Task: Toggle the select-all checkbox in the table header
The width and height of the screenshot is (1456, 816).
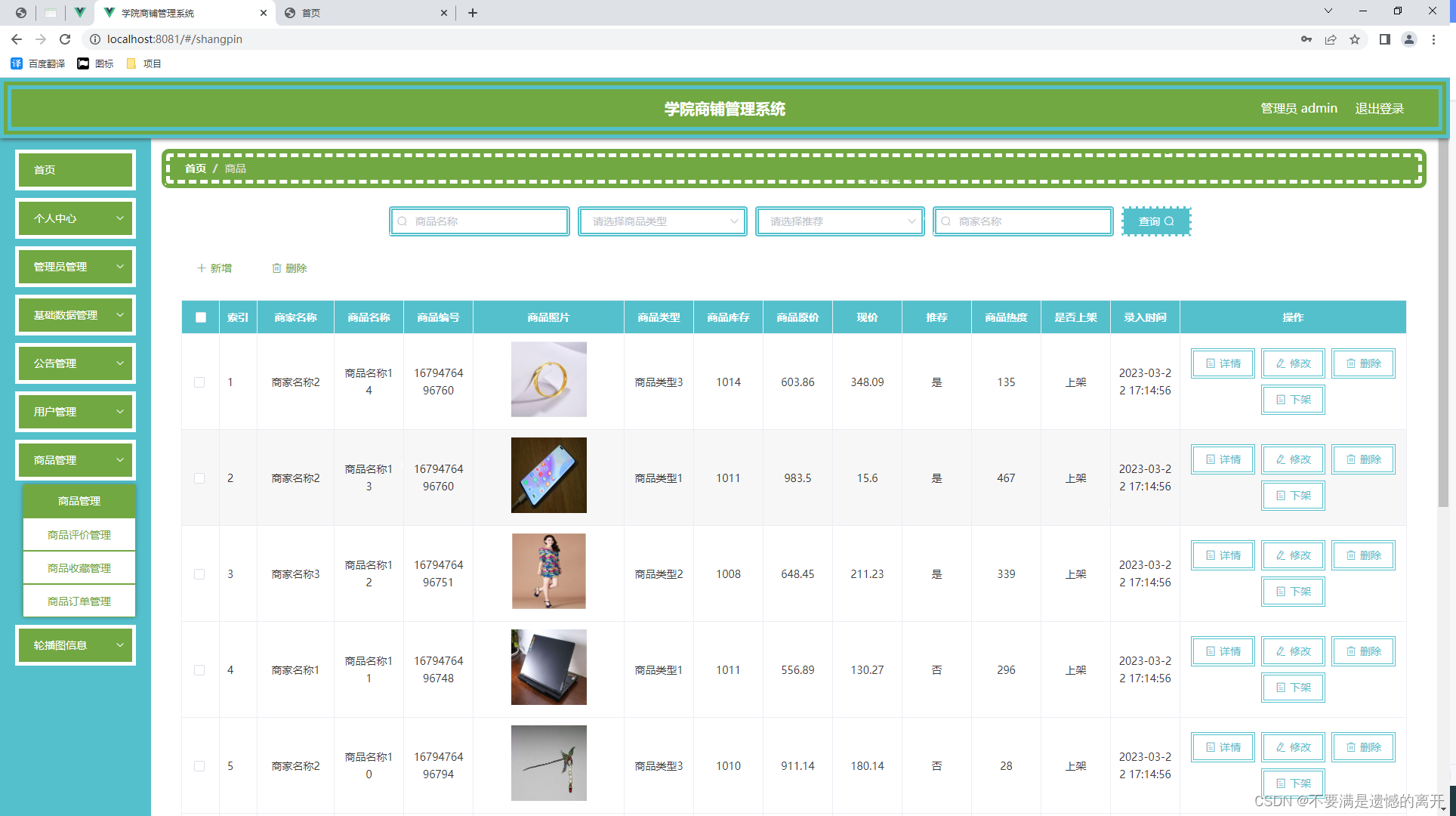Action: click(201, 317)
